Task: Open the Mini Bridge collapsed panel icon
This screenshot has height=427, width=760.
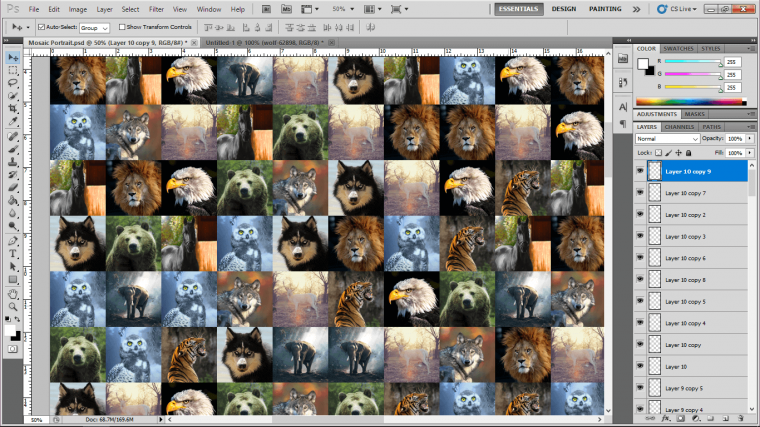Action: pos(623,59)
